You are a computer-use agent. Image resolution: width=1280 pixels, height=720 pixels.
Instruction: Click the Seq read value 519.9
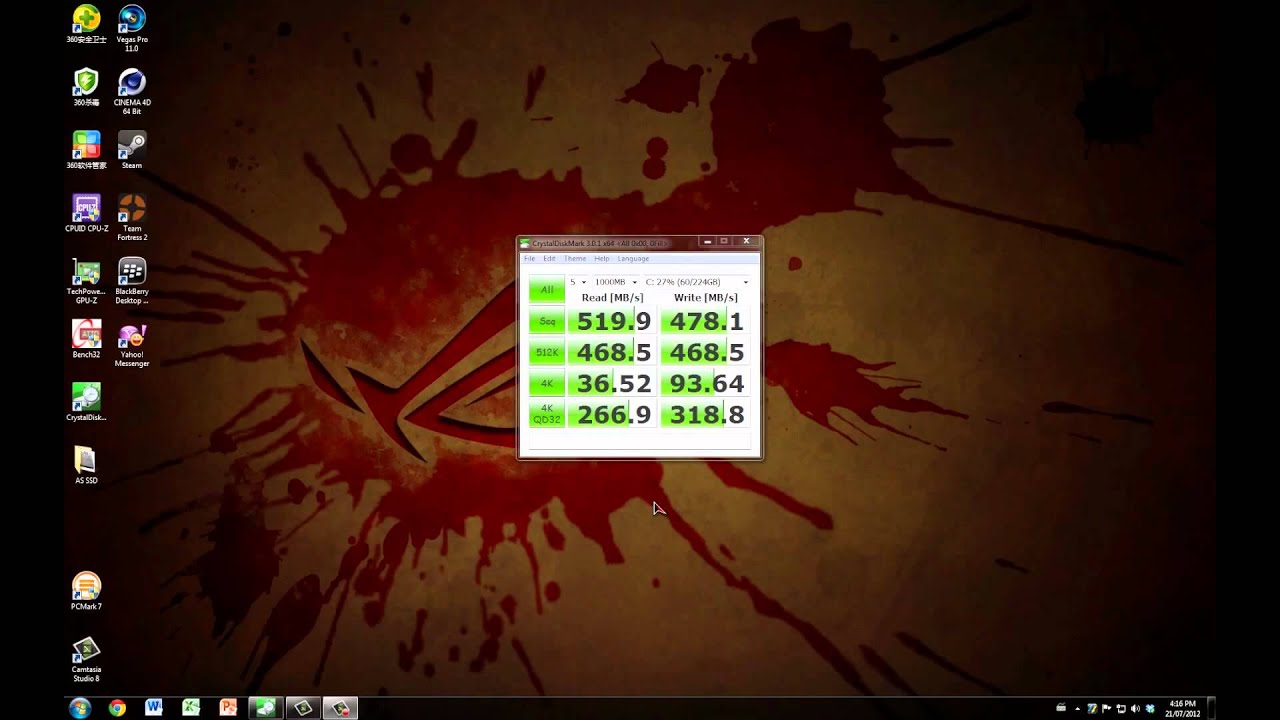tap(613, 321)
